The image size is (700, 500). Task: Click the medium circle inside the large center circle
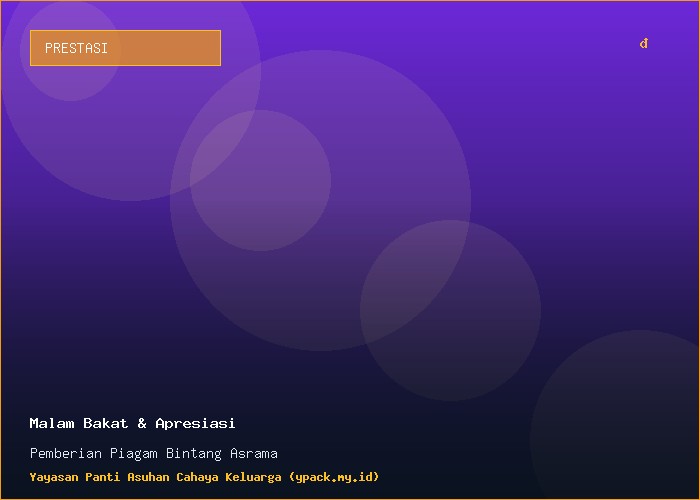pos(260,180)
